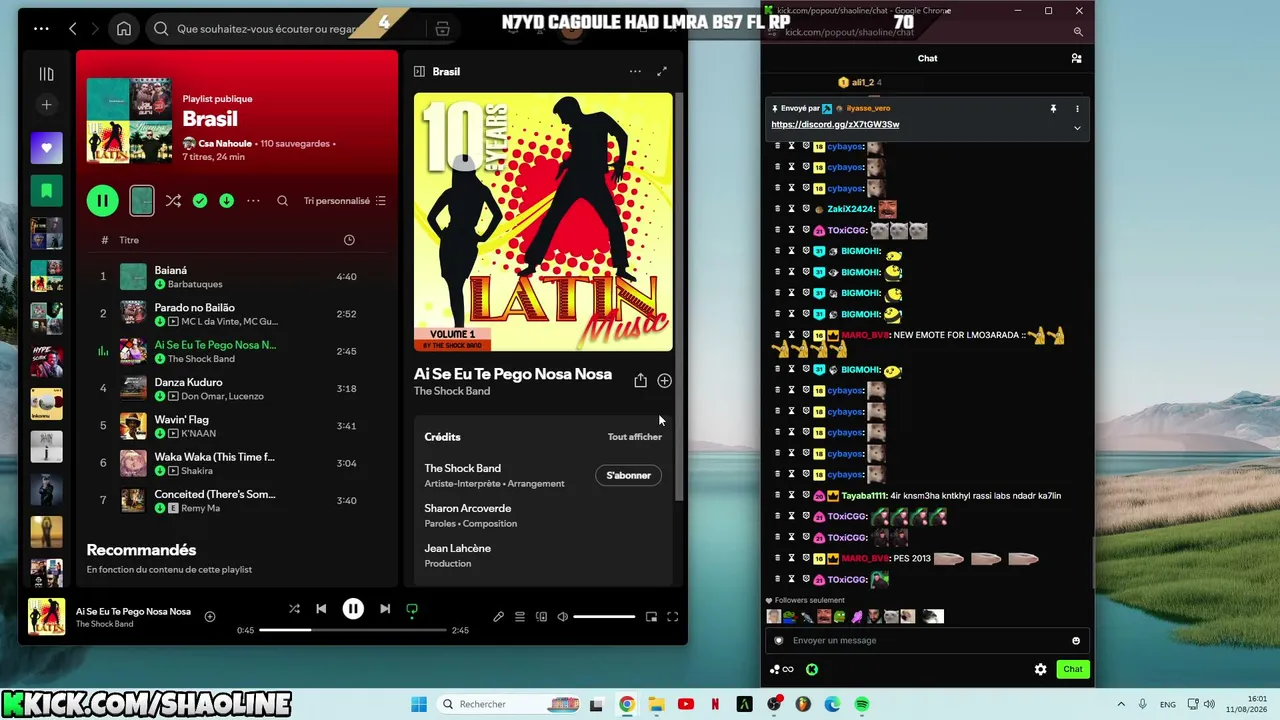The width and height of the screenshot is (1280, 720).
Task: Skip to next track in player bar
Action: 385,608
